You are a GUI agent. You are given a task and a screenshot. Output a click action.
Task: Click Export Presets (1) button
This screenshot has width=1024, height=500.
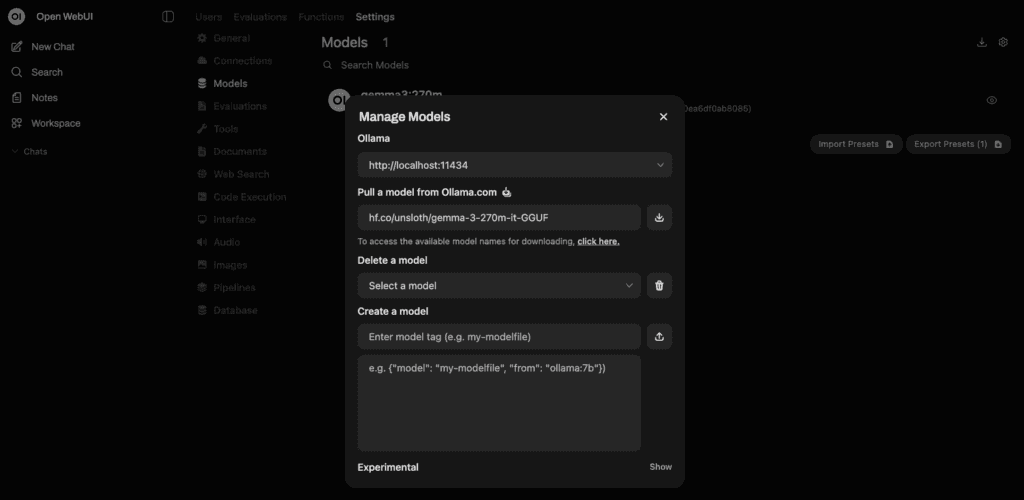958,144
